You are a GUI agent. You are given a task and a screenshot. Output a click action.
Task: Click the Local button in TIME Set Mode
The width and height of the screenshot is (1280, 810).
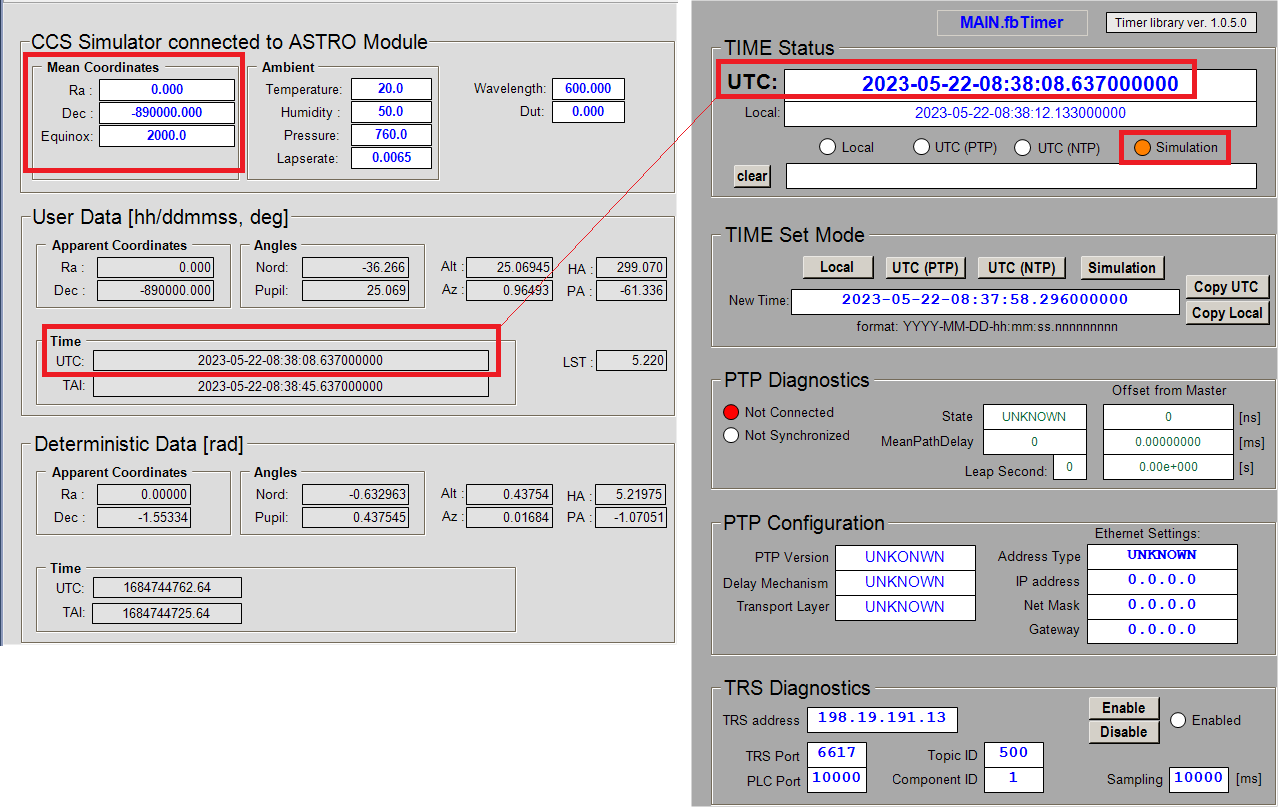[x=837, y=267]
